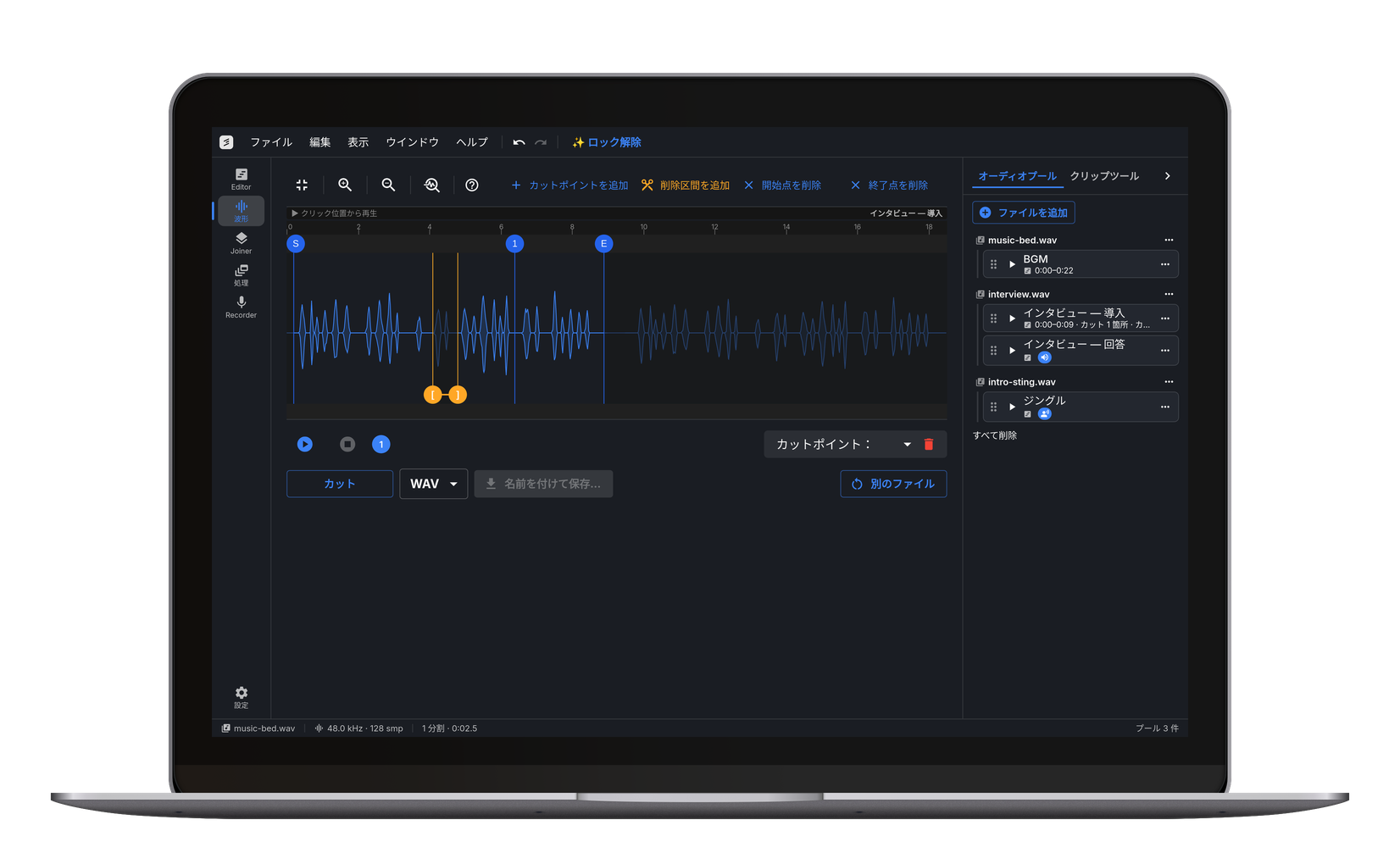Open options menu for music-bed.wav
Screen dimensions: 1400x864
point(1169,240)
